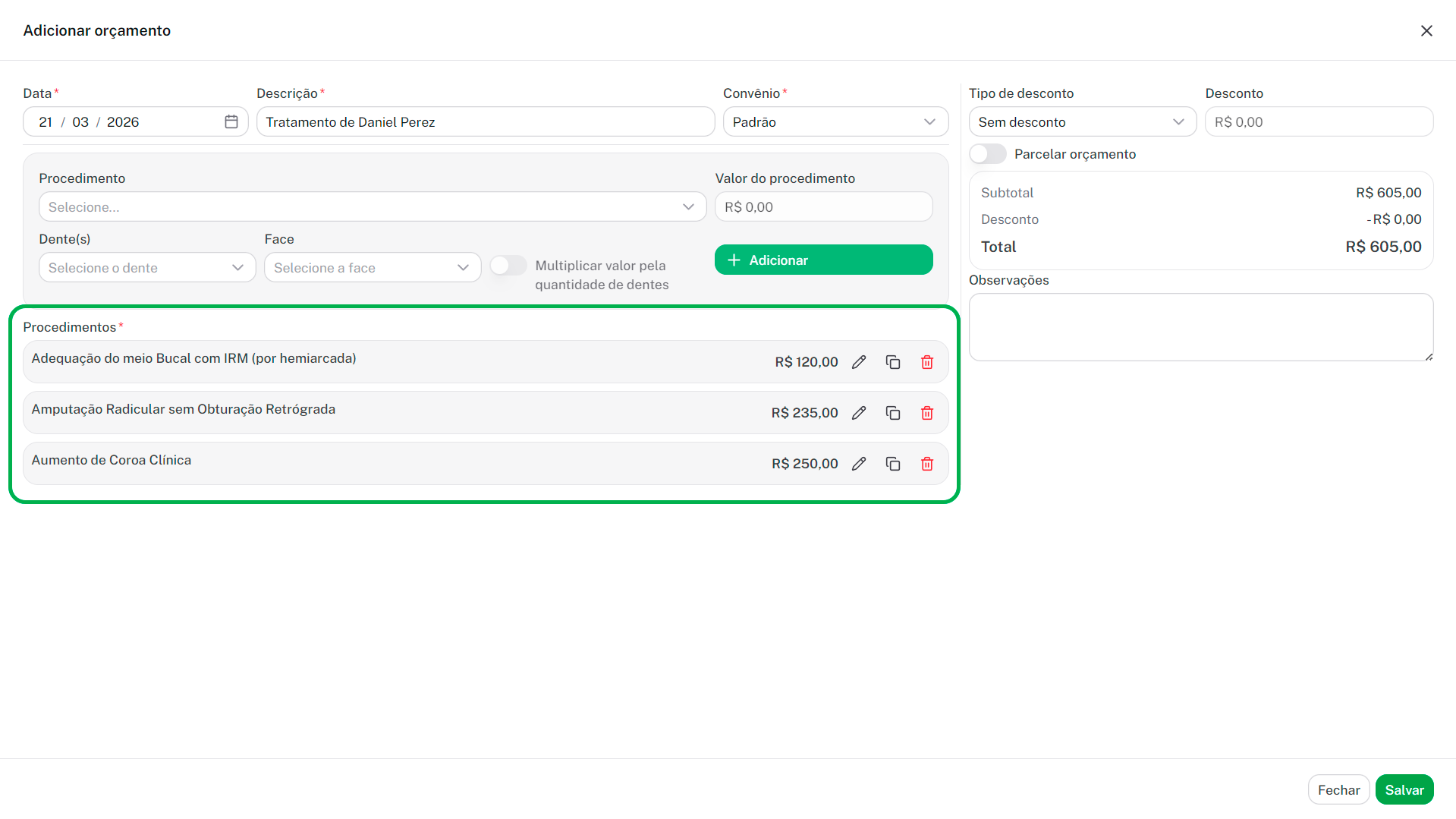Enable the Parcelar orçamento switch

click(987, 154)
